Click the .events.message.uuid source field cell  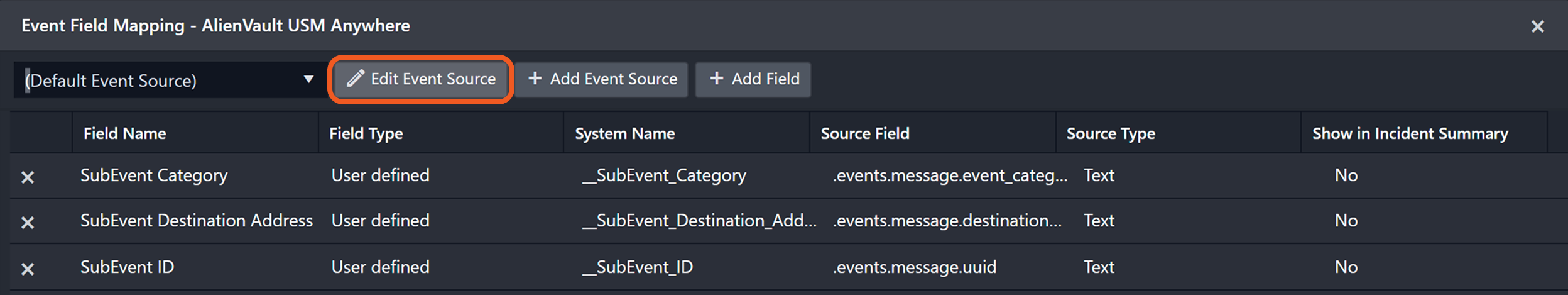click(x=915, y=267)
